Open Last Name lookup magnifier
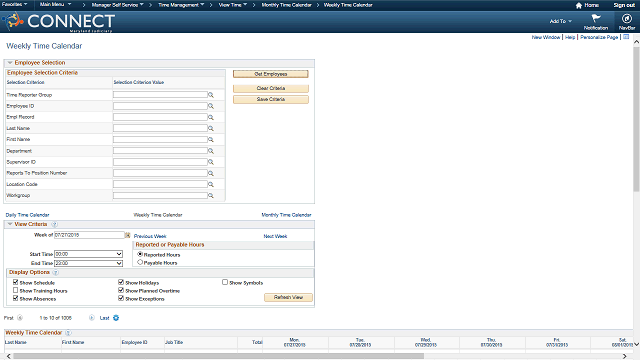Viewport: 640px width, 360px height. point(211,128)
